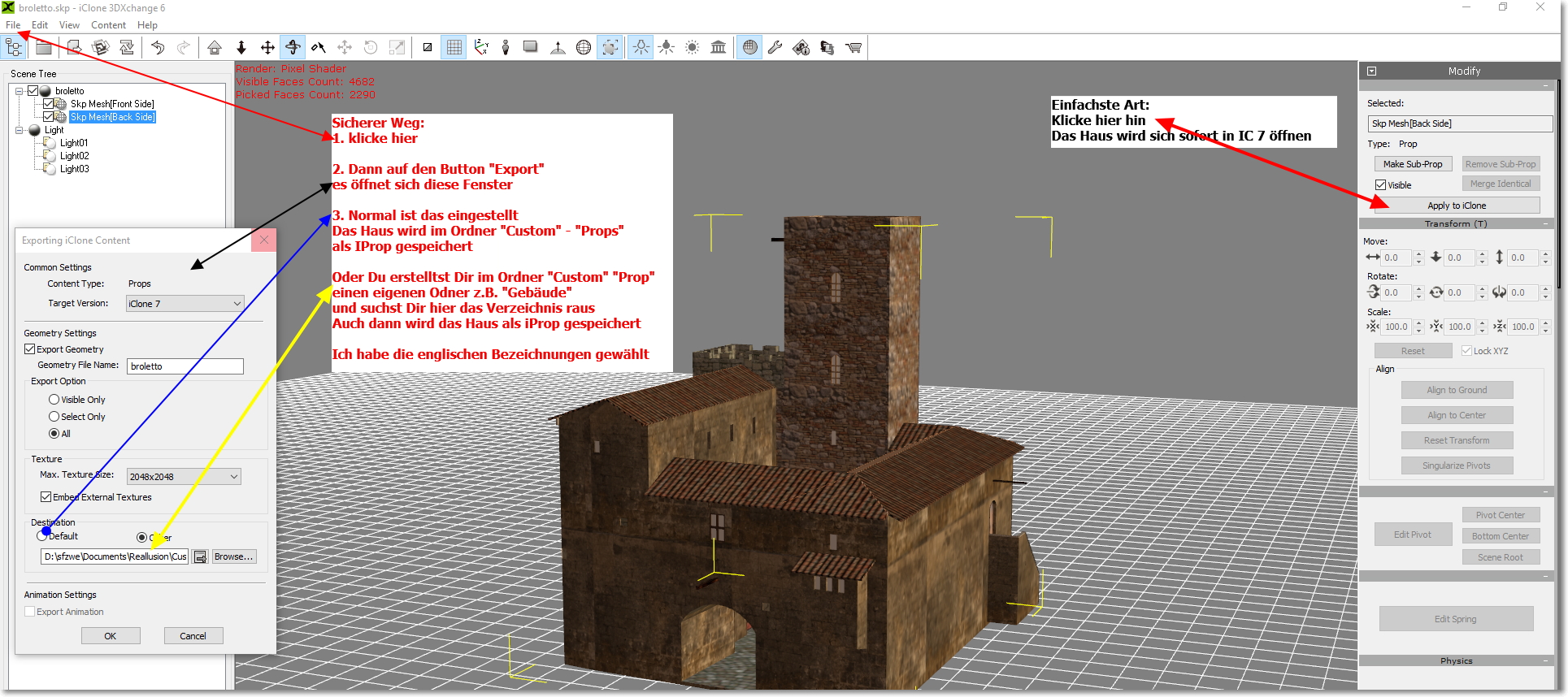This screenshot has width=1568, height=697.
Task: Open the View menu
Action: tap(69, 25)
